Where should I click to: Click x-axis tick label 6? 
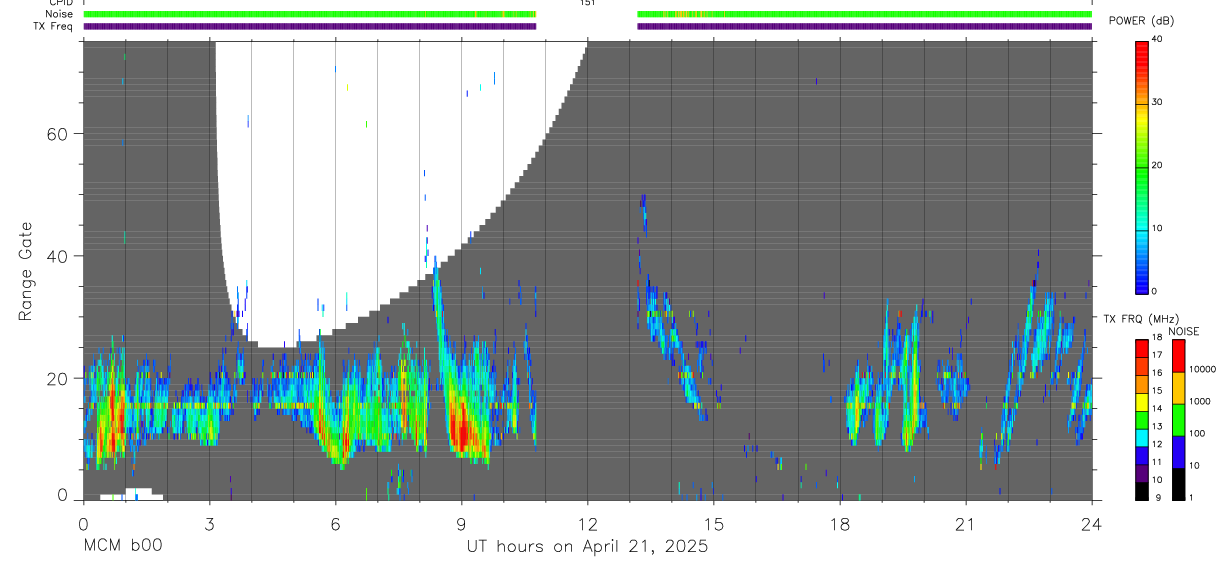(x=335, y=524)
